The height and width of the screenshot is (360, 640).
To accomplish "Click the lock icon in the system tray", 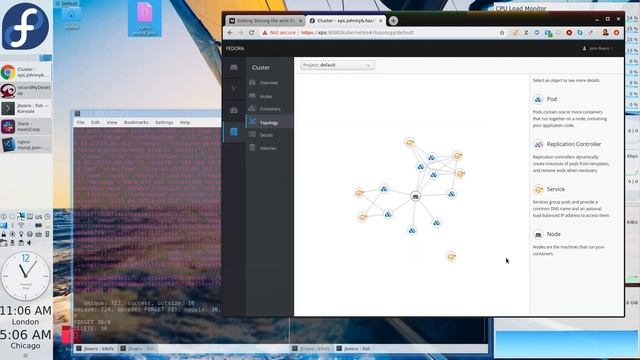I will pos(4,234).
